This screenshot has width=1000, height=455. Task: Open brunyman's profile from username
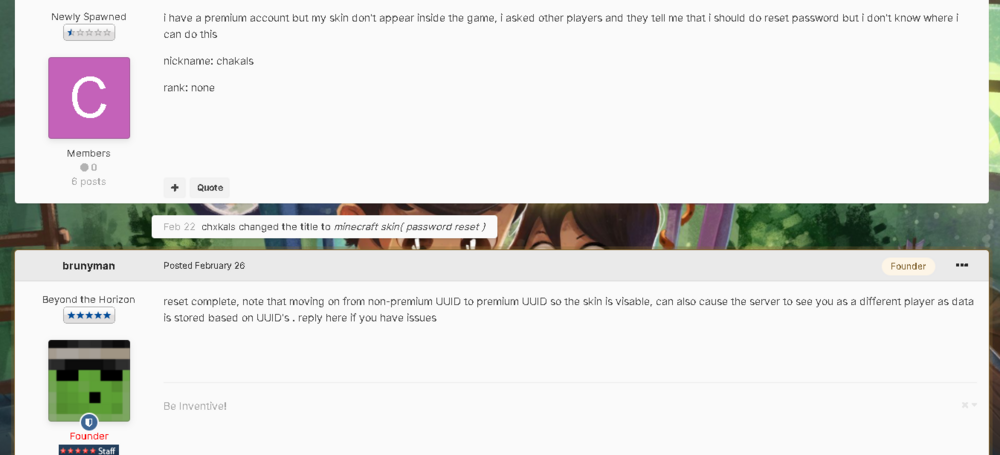[89, 266]
